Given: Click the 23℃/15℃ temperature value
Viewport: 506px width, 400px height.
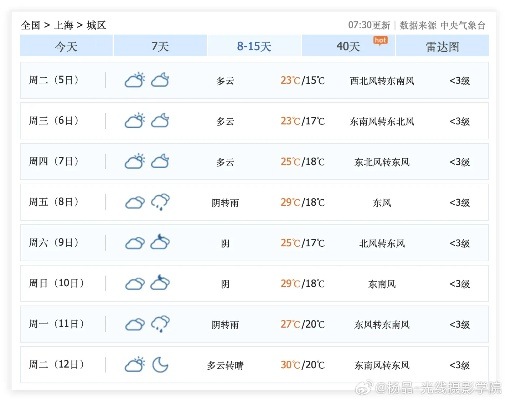Looking at the screenshot, I should tap(302, 80).
